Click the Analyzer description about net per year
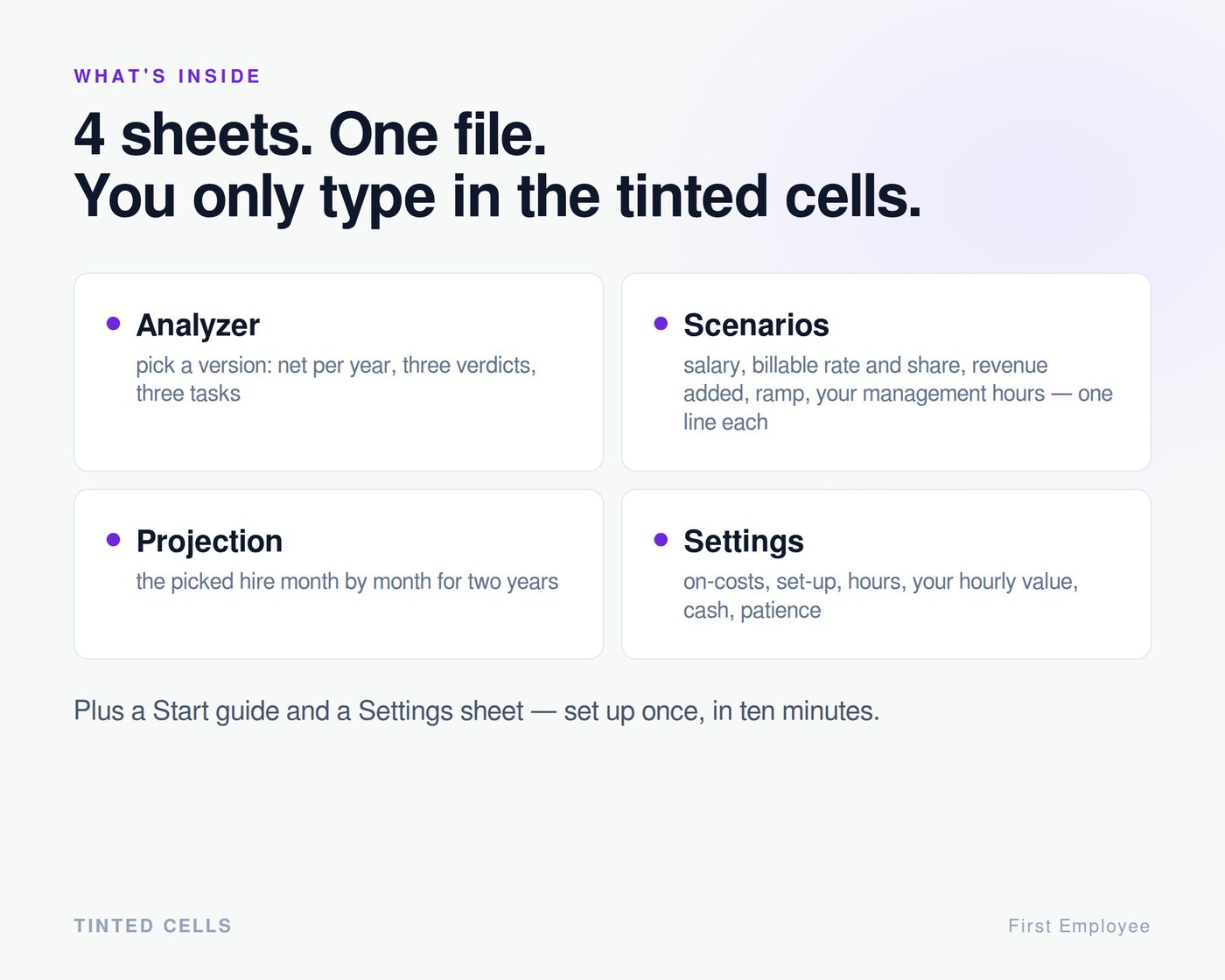Viewport: 1225px width, 980px height. (x=336, y=379)
